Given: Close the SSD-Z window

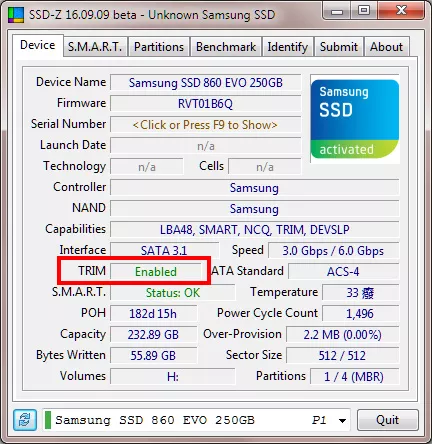Looking at the screenshot, I should (401, 11).
